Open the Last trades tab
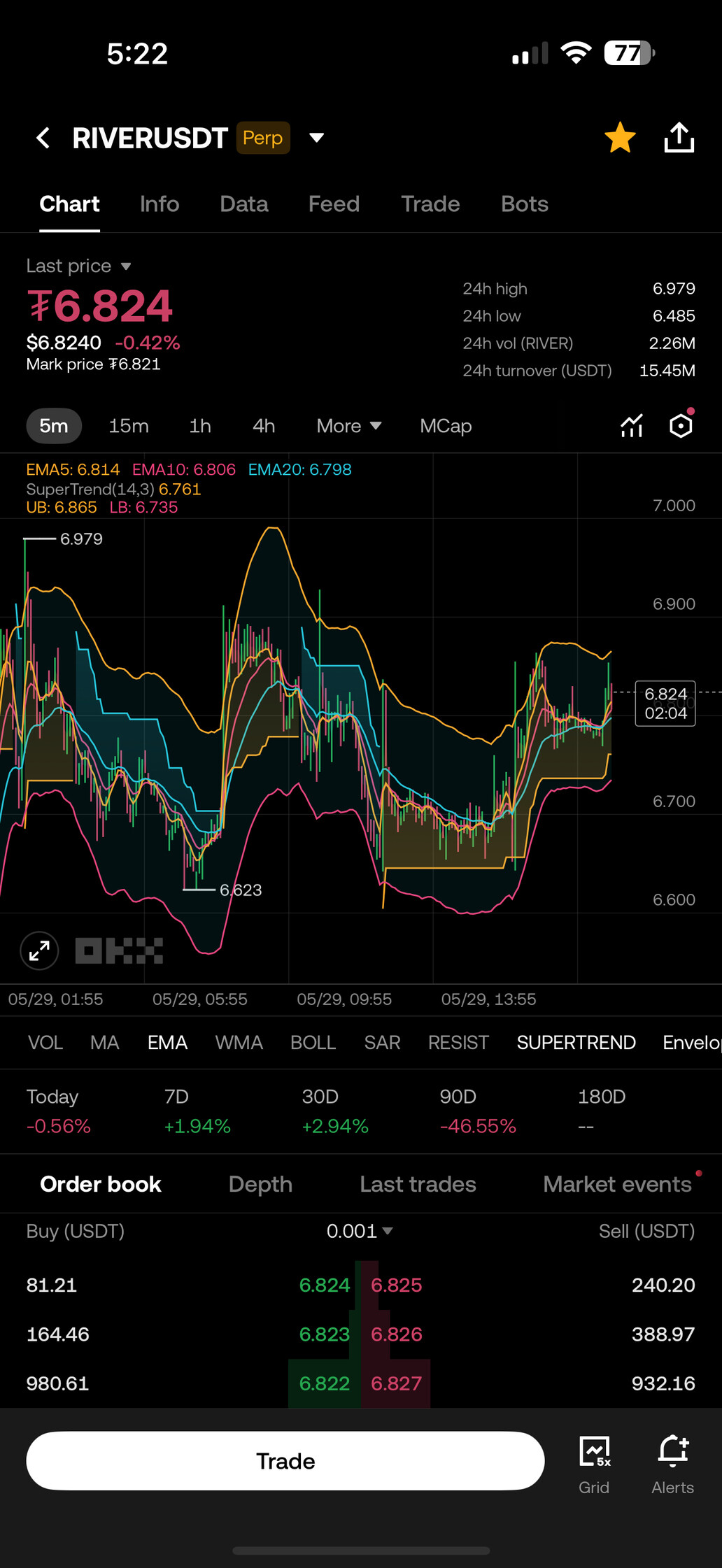 click(x=418, y=1183)
